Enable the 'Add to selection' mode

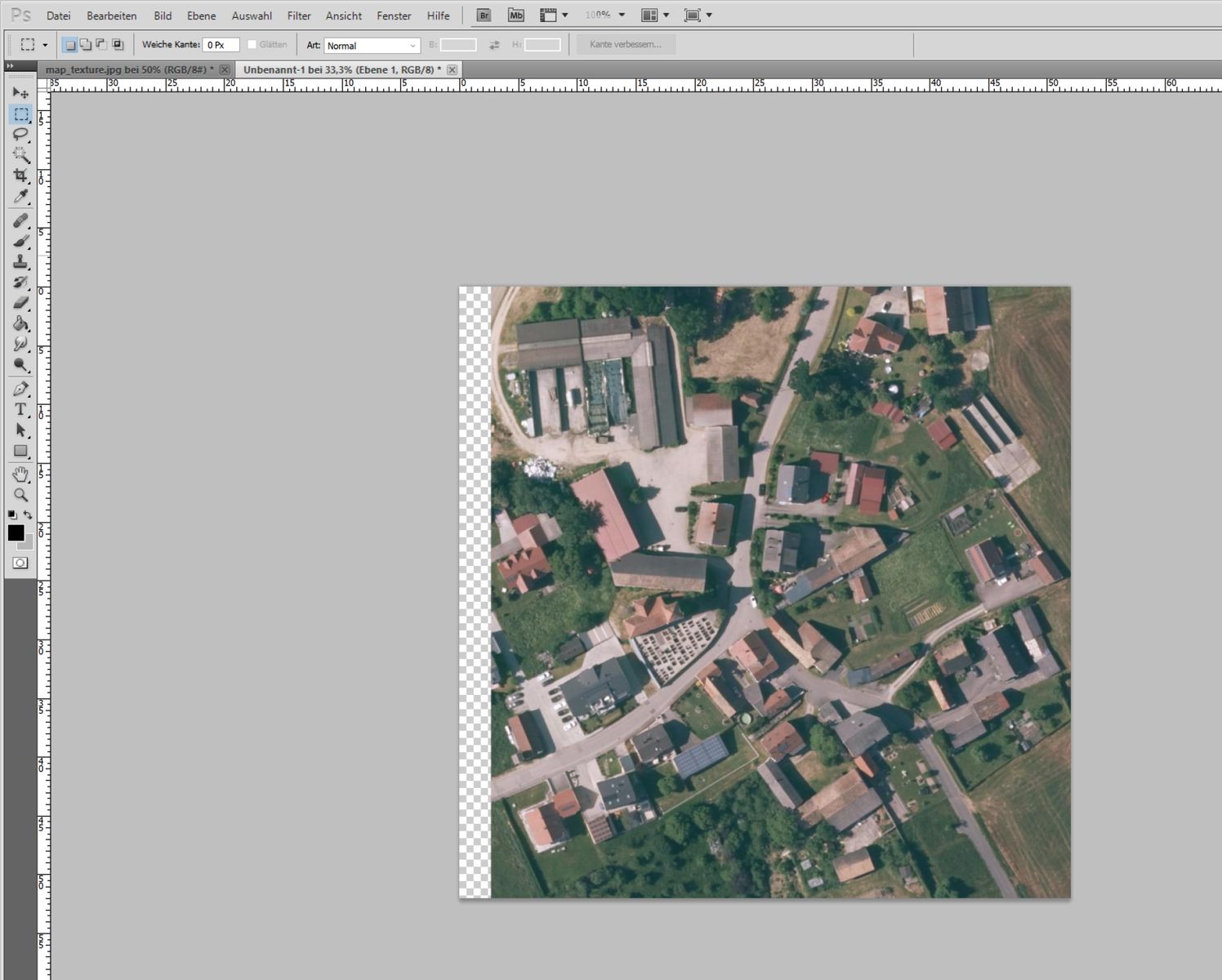click(86, 45)
